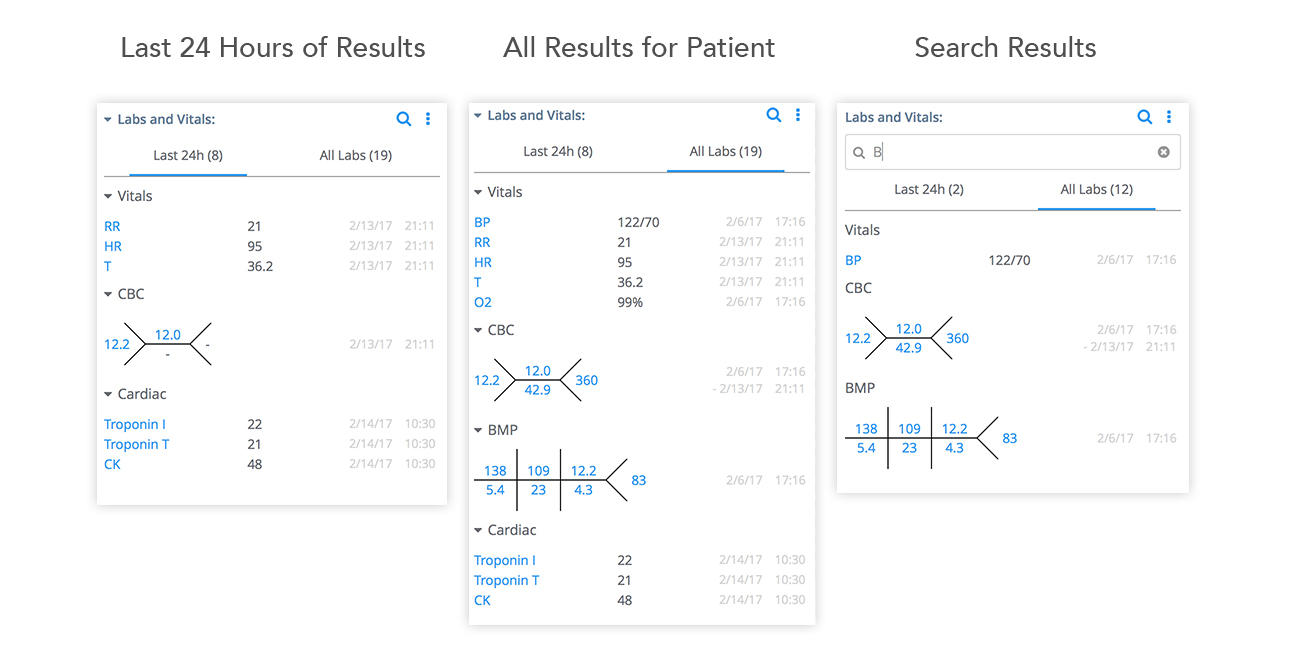Collapse the CBC section in the All Results panel
This screenshot has height=665, width=1298.
(x=478, y=331)
